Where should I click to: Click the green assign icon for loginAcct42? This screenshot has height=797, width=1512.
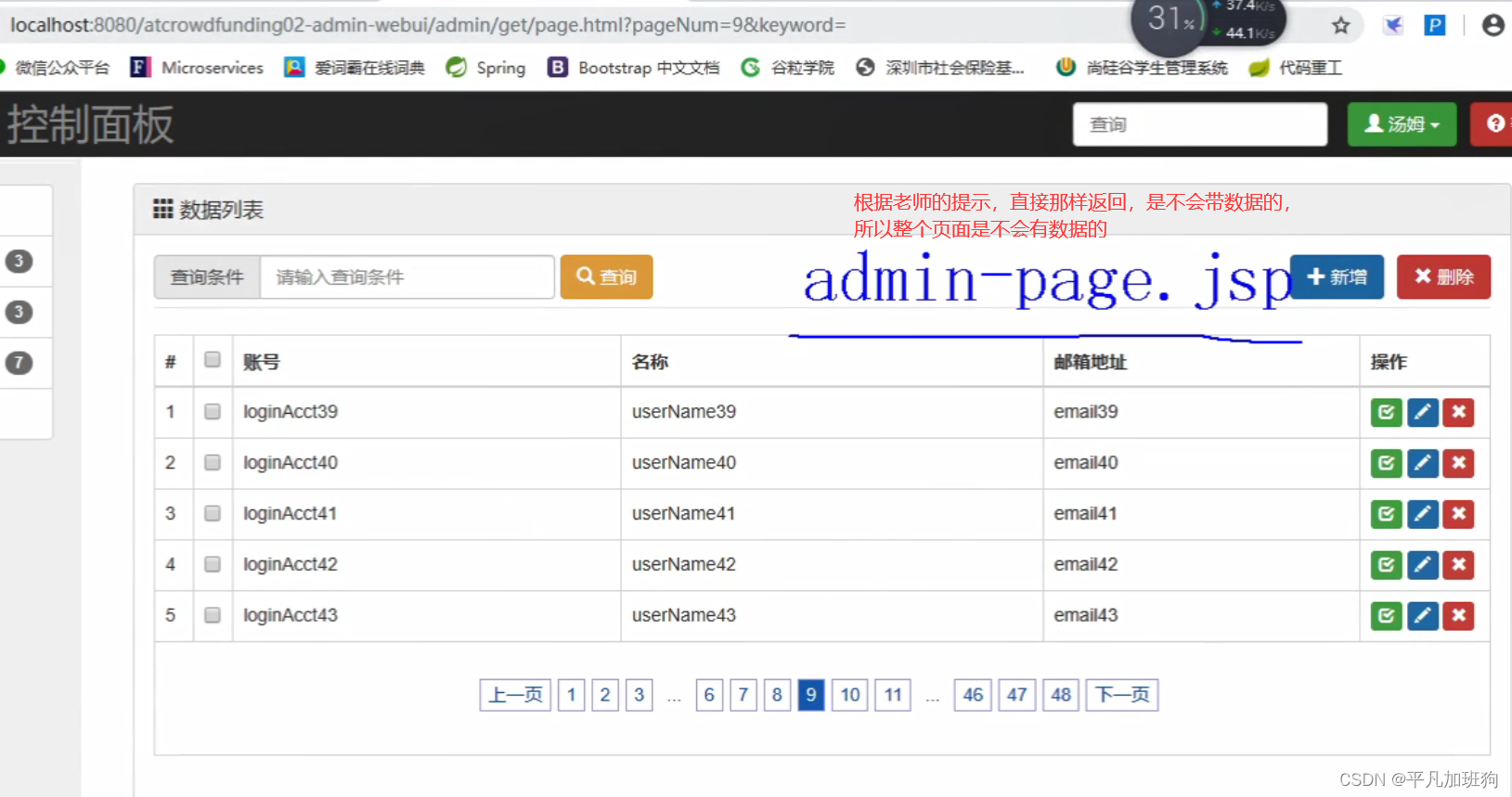[x=1386, y=565]
